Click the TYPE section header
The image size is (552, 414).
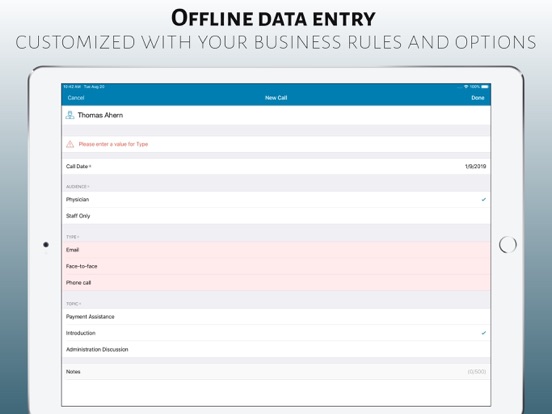point(72,237)
